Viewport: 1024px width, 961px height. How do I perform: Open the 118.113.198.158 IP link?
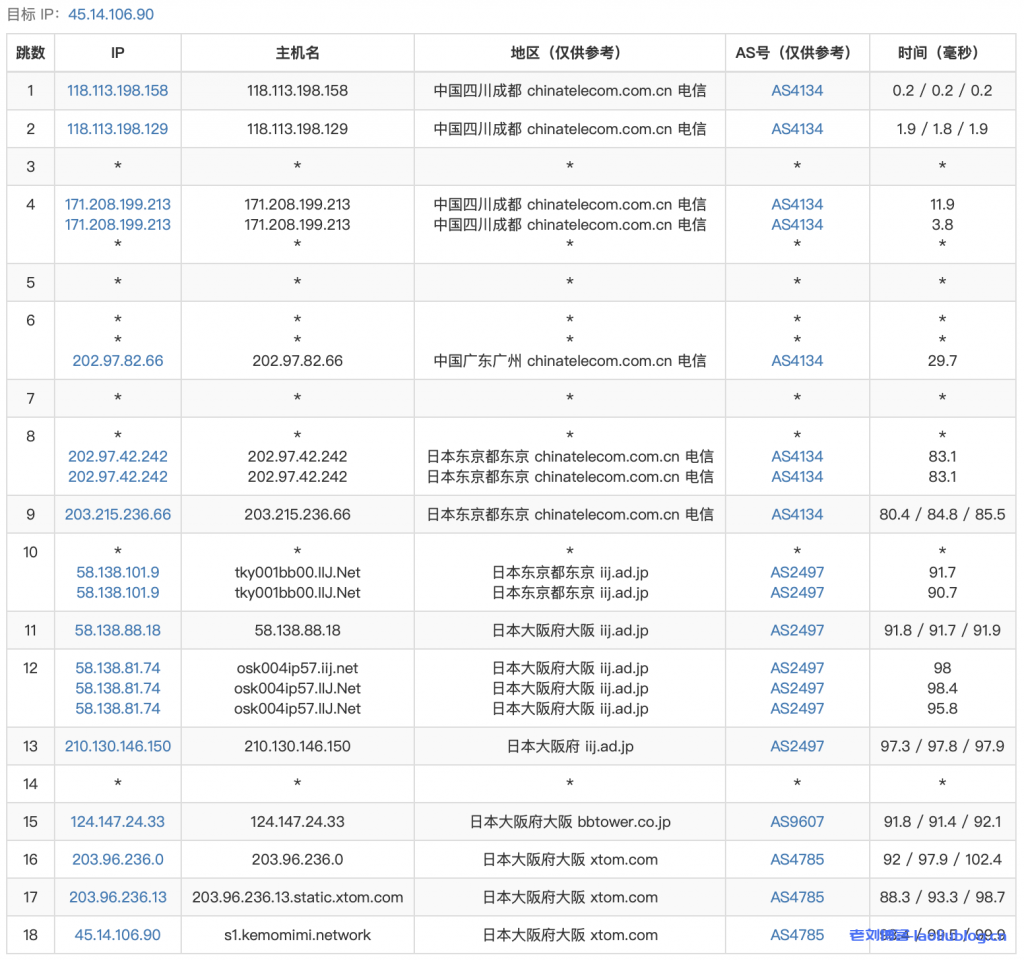click(118, 90)
